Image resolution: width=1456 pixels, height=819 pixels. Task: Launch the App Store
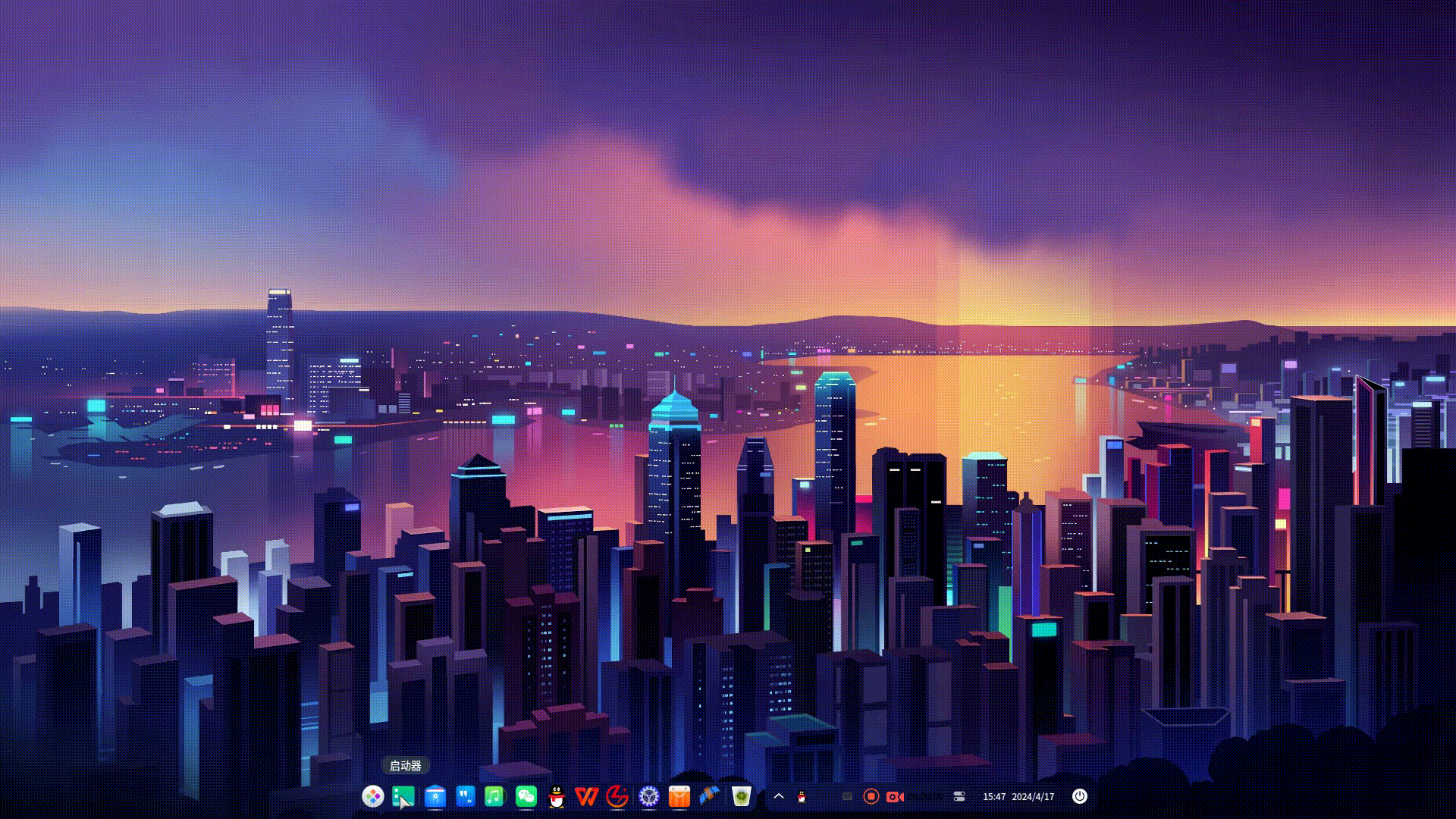[x=678, y=796]
